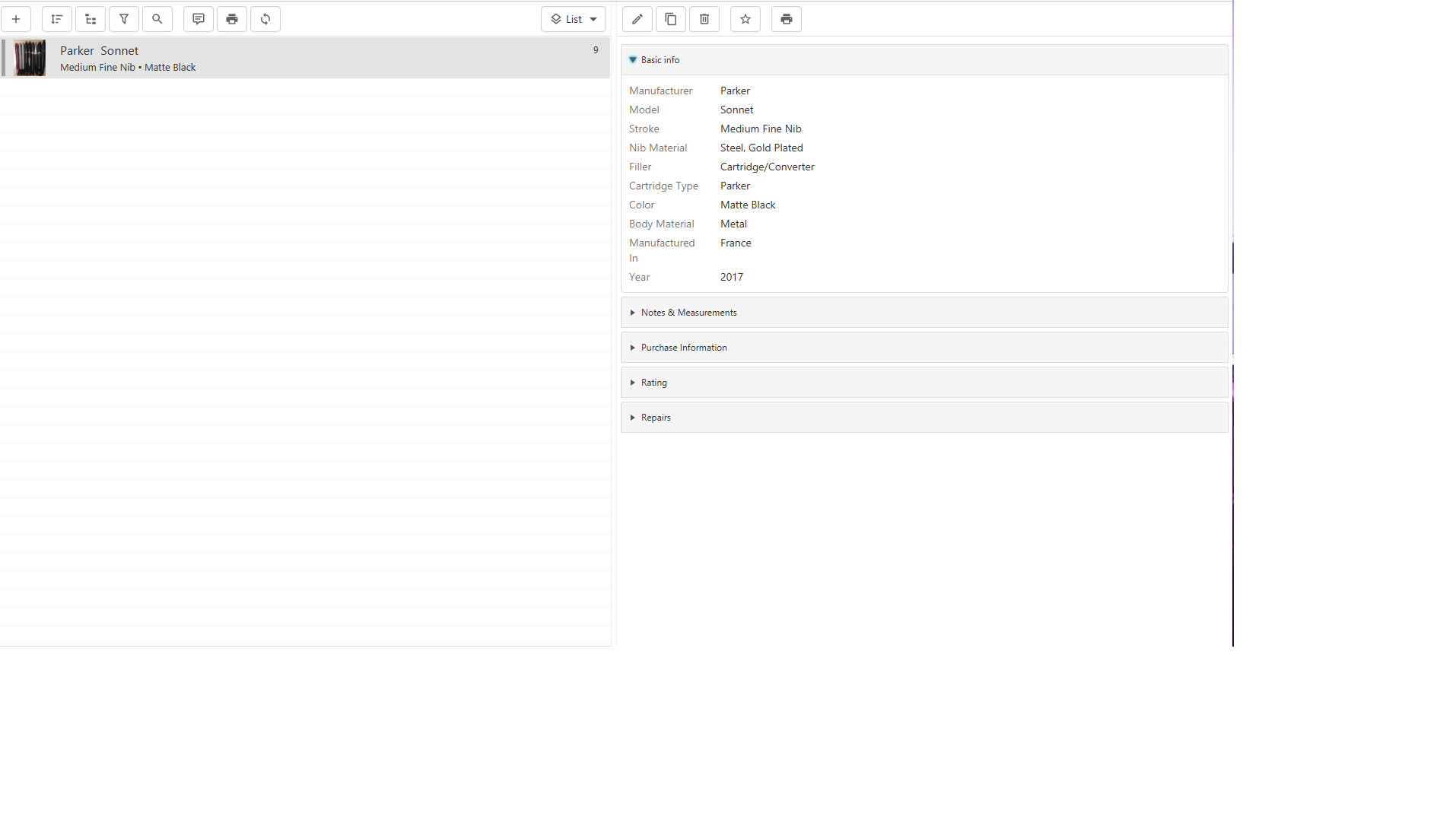
Task: Duplicate item with copy icon
Action: (671, 19)
